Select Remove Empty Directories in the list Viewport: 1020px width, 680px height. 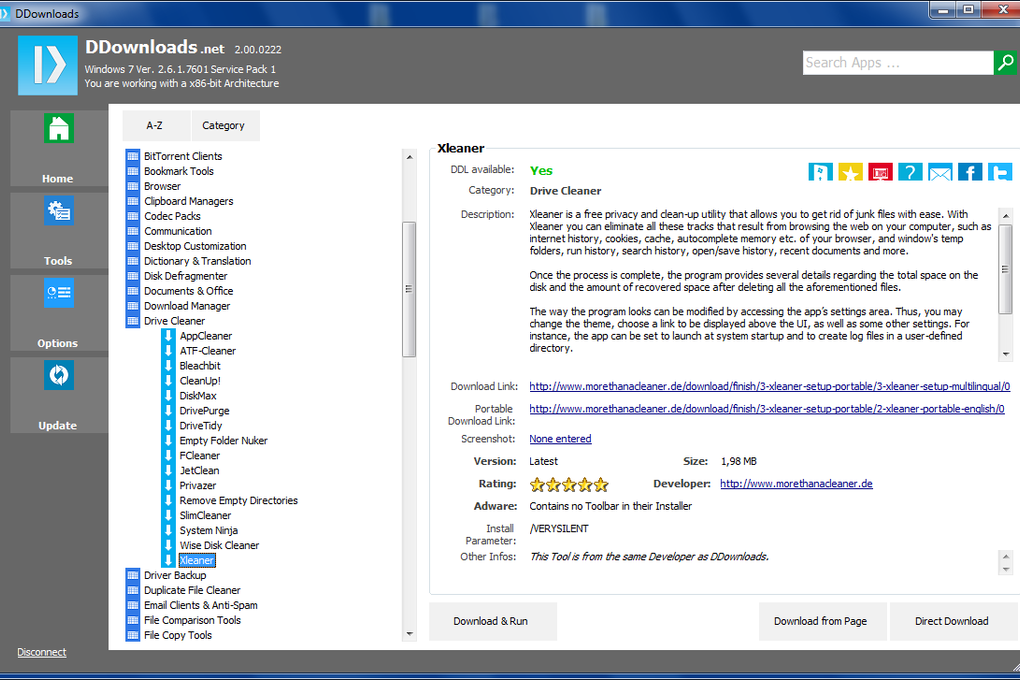pyautogui.click(x=238, y=500)
